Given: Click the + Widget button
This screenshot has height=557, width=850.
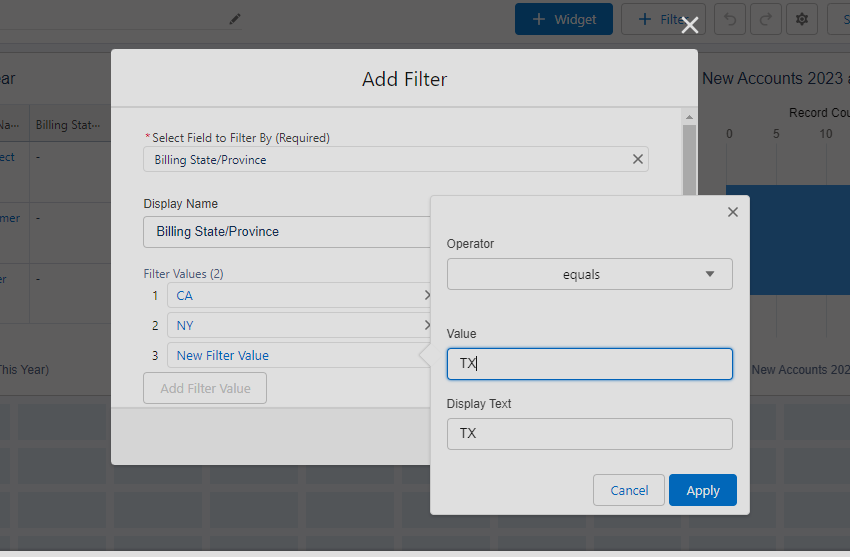Looking at the screenshot, I should pyautogui.click(x=564, y=20).
